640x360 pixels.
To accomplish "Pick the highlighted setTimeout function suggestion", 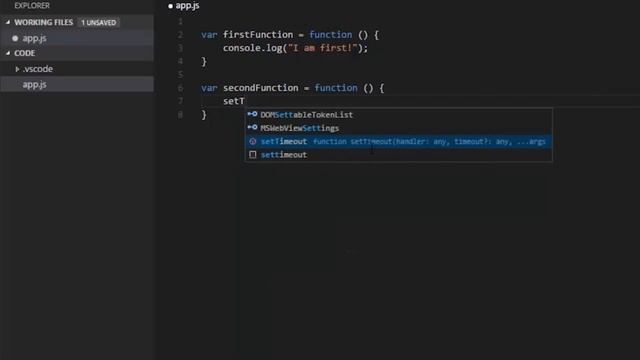I will pyautogui.click(x=398, y=142).
